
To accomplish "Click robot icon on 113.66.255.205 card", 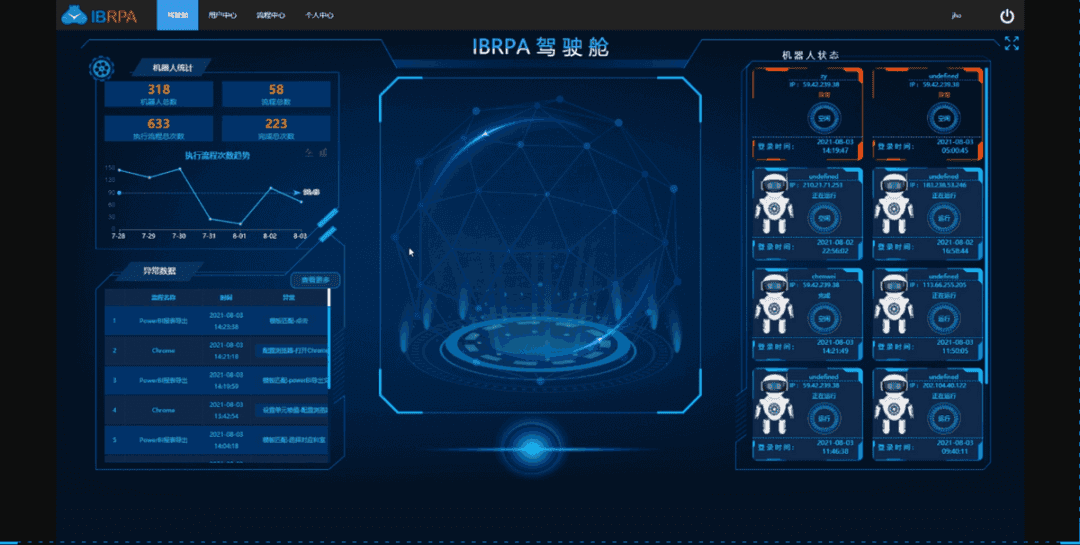I will coord(893,304).
